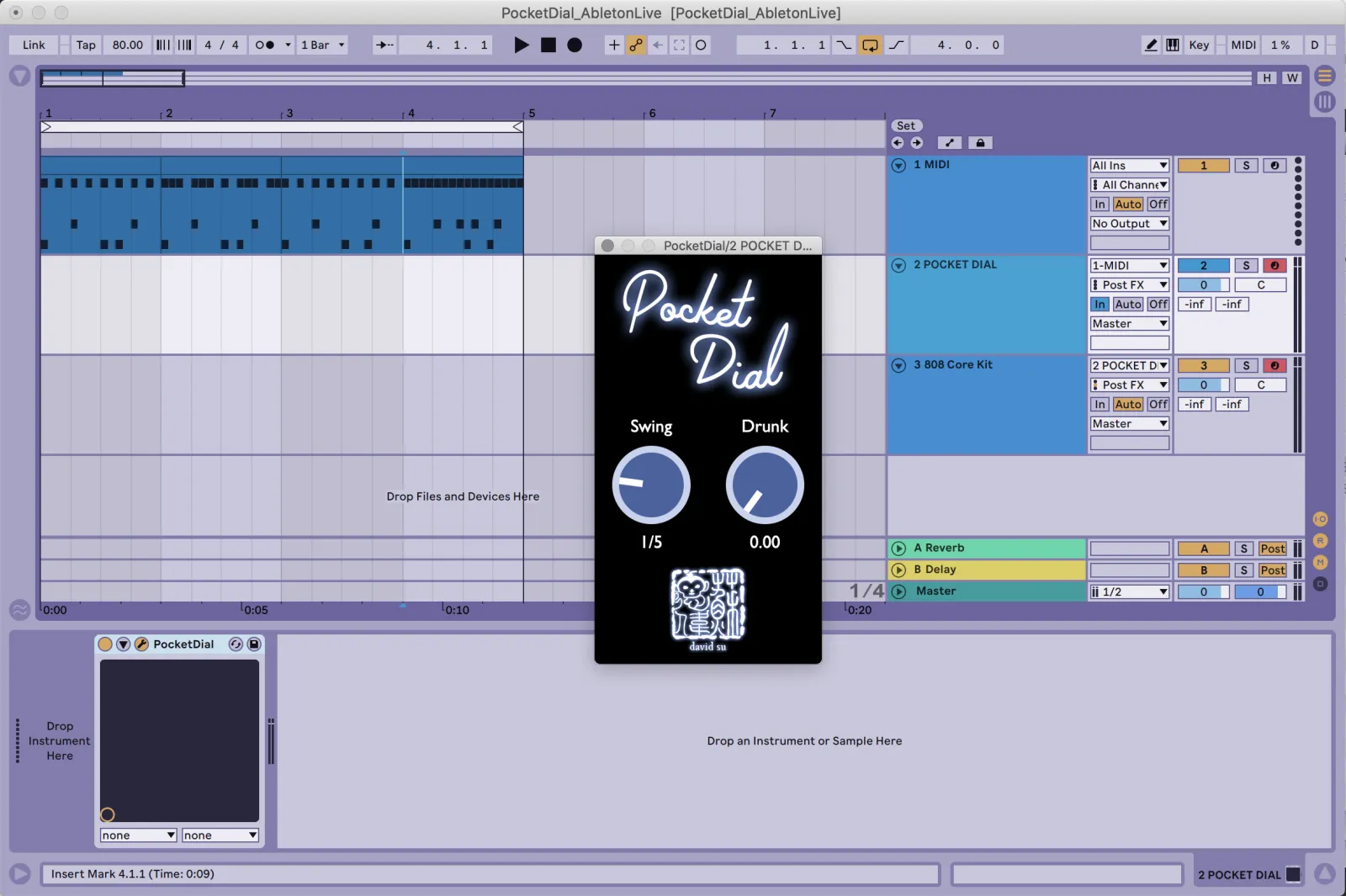
Task: Solo the 2 POCKET DIAL track
Action: [x=1246, y=266]
